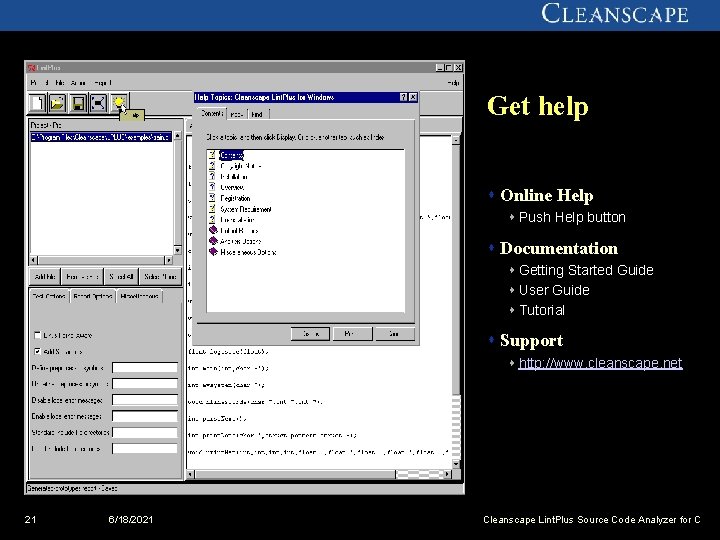The width and height of the screenshot is (720, 540).
Task: Click the Add File button
Action: (x=45, y=276)
